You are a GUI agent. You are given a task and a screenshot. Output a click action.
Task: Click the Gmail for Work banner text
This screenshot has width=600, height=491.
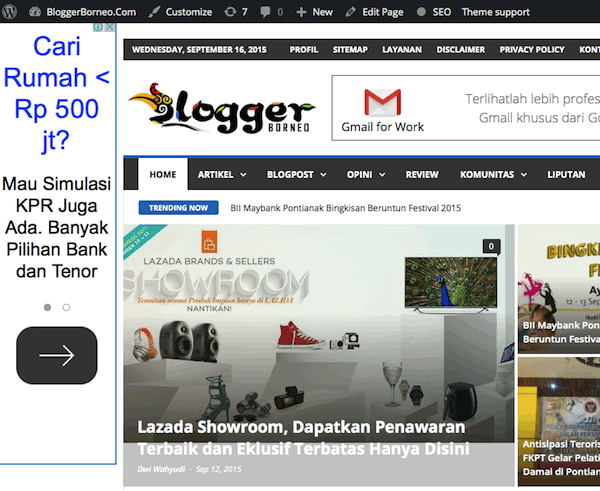pyautogui.click(x=383, y=127)
